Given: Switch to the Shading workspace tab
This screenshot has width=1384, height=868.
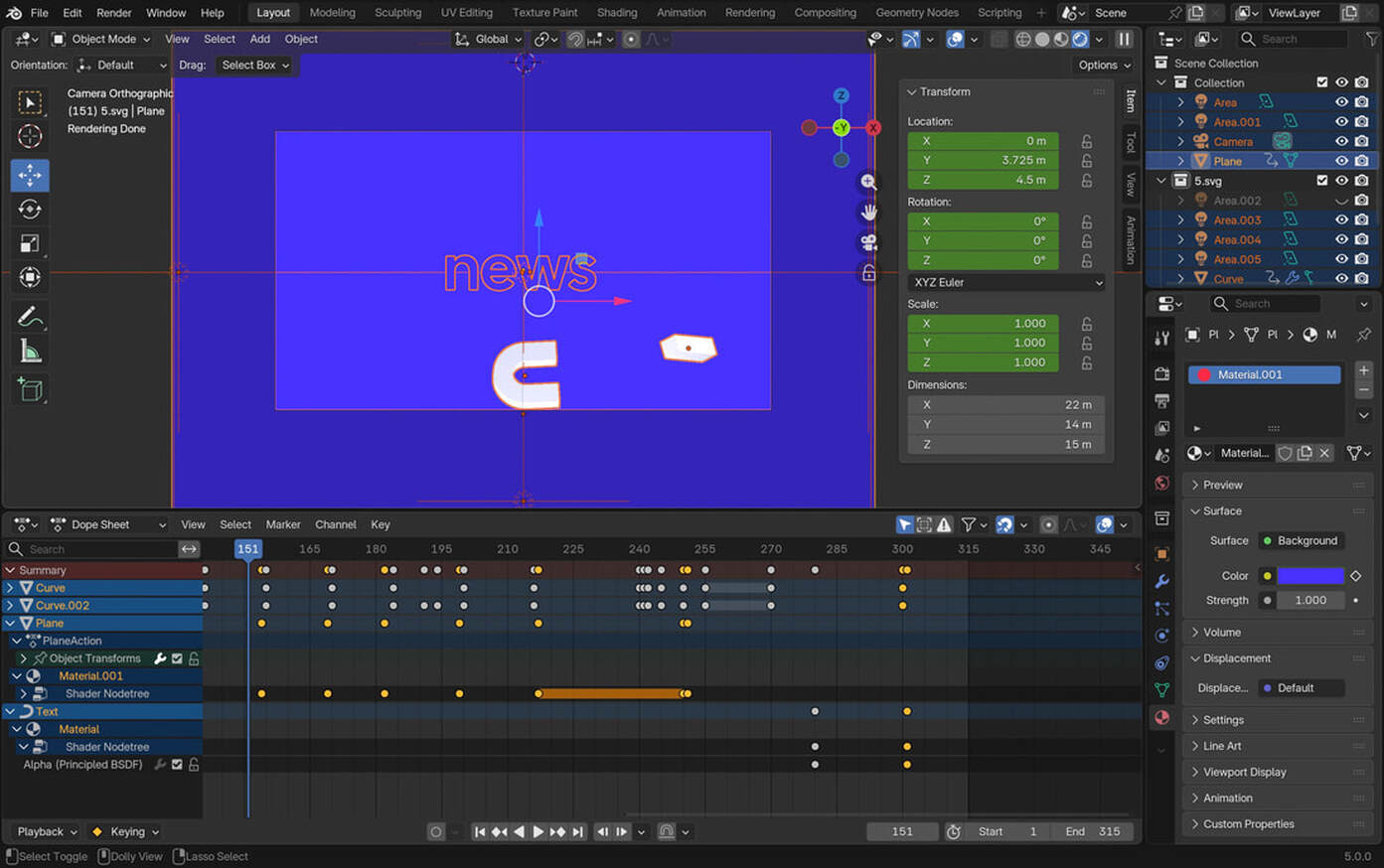Looking at the screenshot, I should click(616, 13).
